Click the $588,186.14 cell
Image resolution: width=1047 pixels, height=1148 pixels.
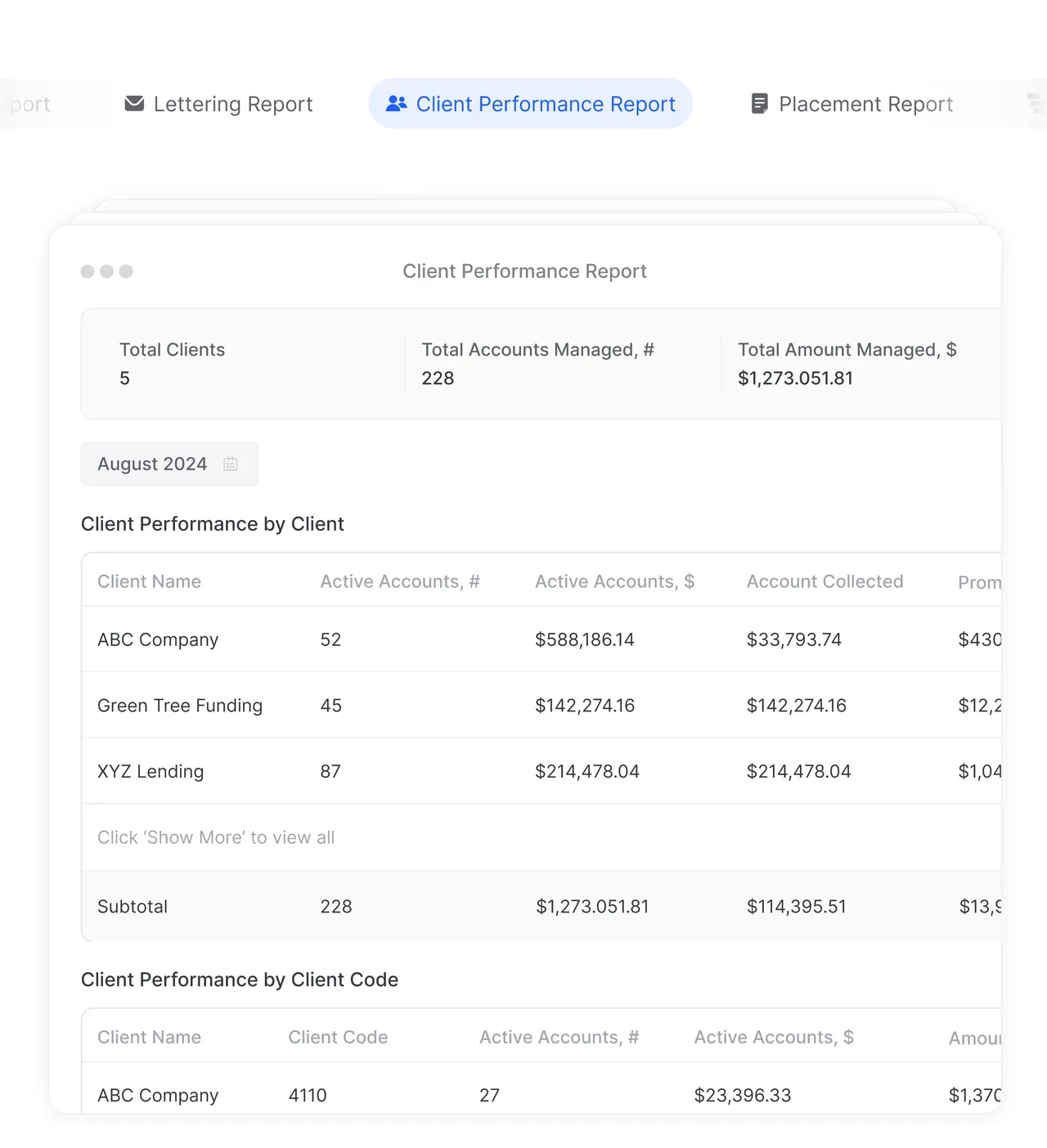585,639
